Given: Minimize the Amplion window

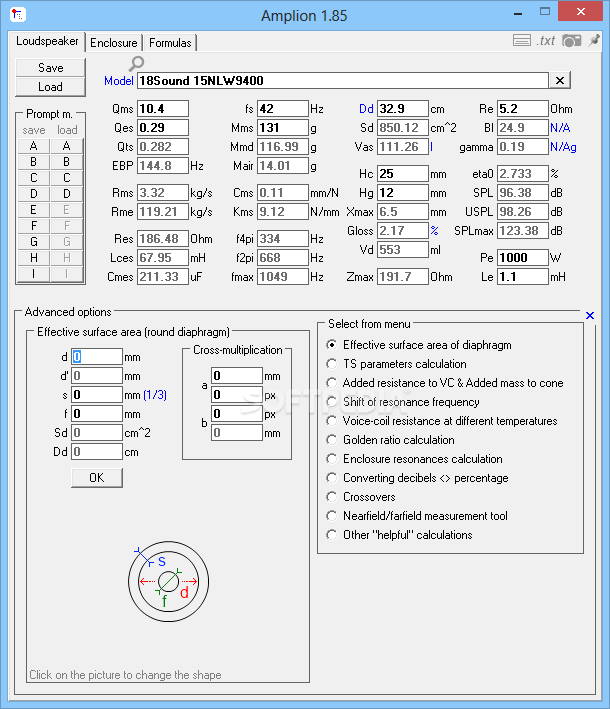Looking at the screenshot, I should [x=518, y=14].
